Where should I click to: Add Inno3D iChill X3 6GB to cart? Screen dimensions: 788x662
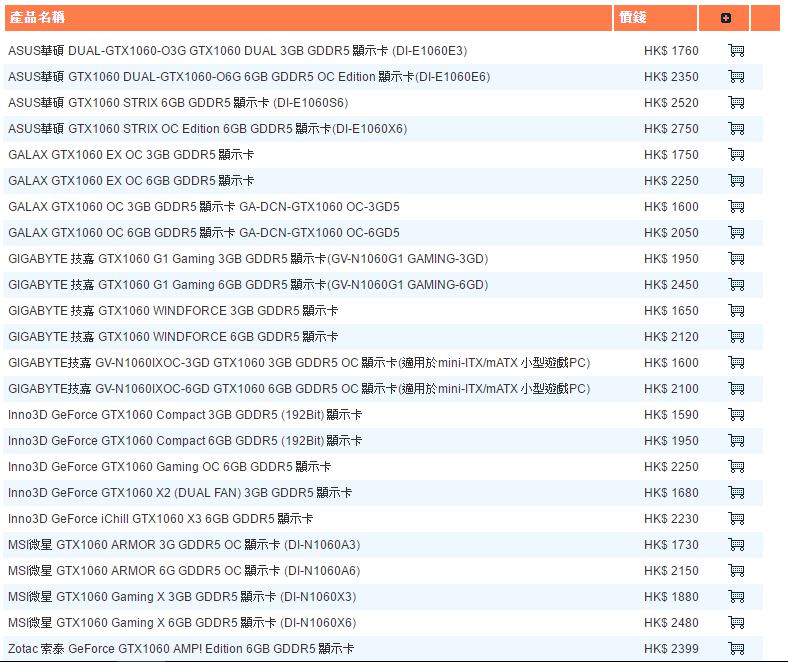(736, 519)
